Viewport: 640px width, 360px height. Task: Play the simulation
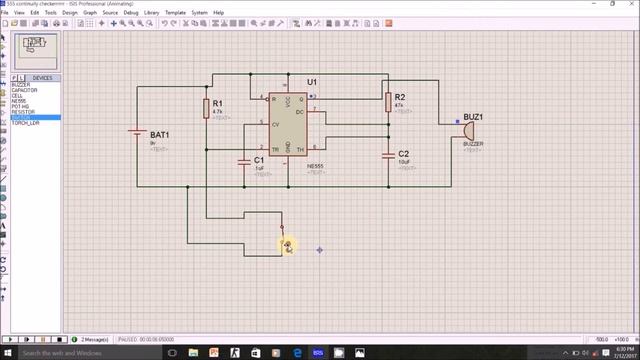coord(11,340)
